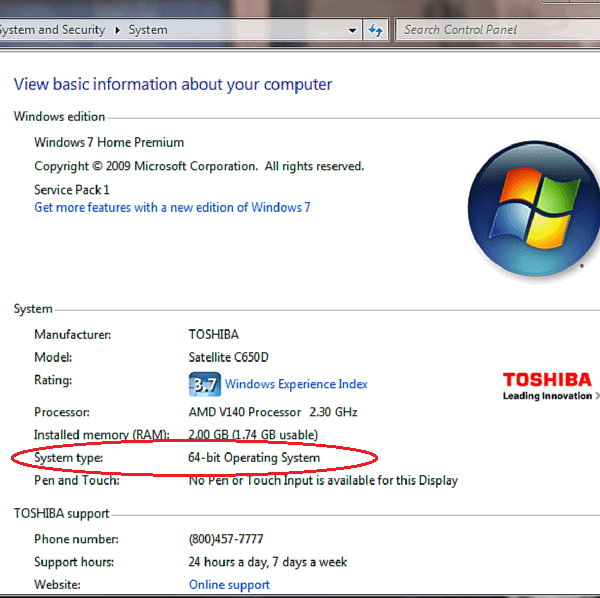Open the System breadcrumb in address bar
This screenshot has height=598, width=600.
pyautogui.click(x=148, y=30)
